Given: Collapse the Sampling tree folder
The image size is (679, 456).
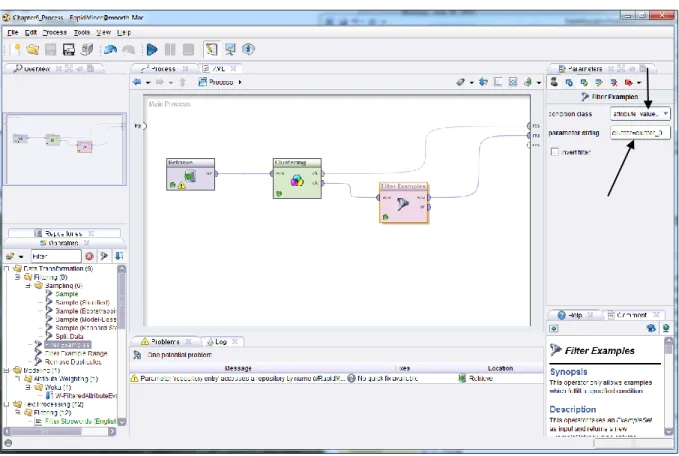Looking at the screenshot, I should pyautogui.click(x=28, y=286).
